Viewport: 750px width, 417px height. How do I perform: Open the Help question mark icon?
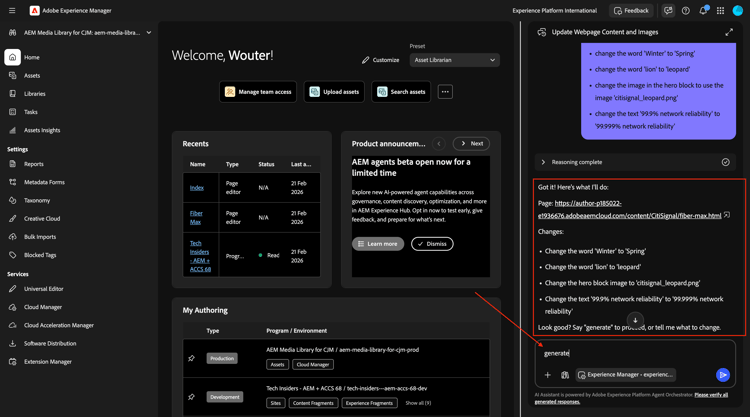click(686, 11)
